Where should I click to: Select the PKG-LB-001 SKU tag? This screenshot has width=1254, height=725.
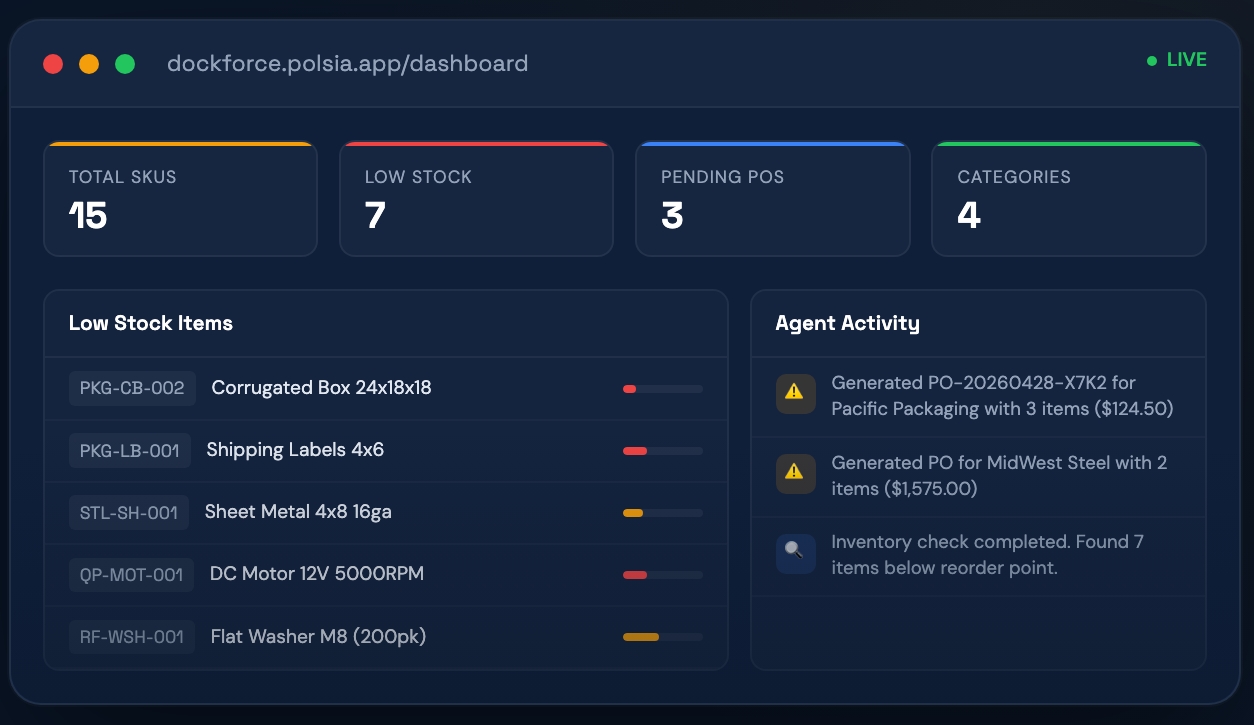click(130, 450)
